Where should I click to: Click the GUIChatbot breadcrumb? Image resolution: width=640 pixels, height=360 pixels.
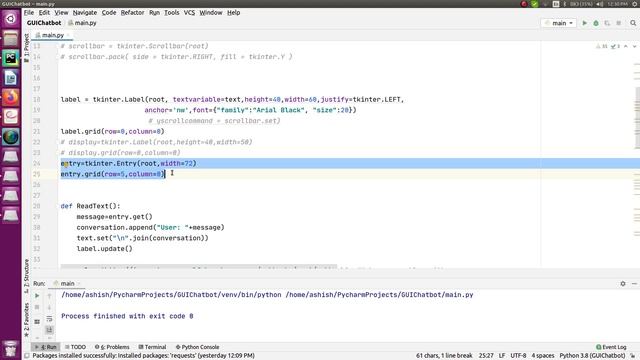tap(44, 23)
